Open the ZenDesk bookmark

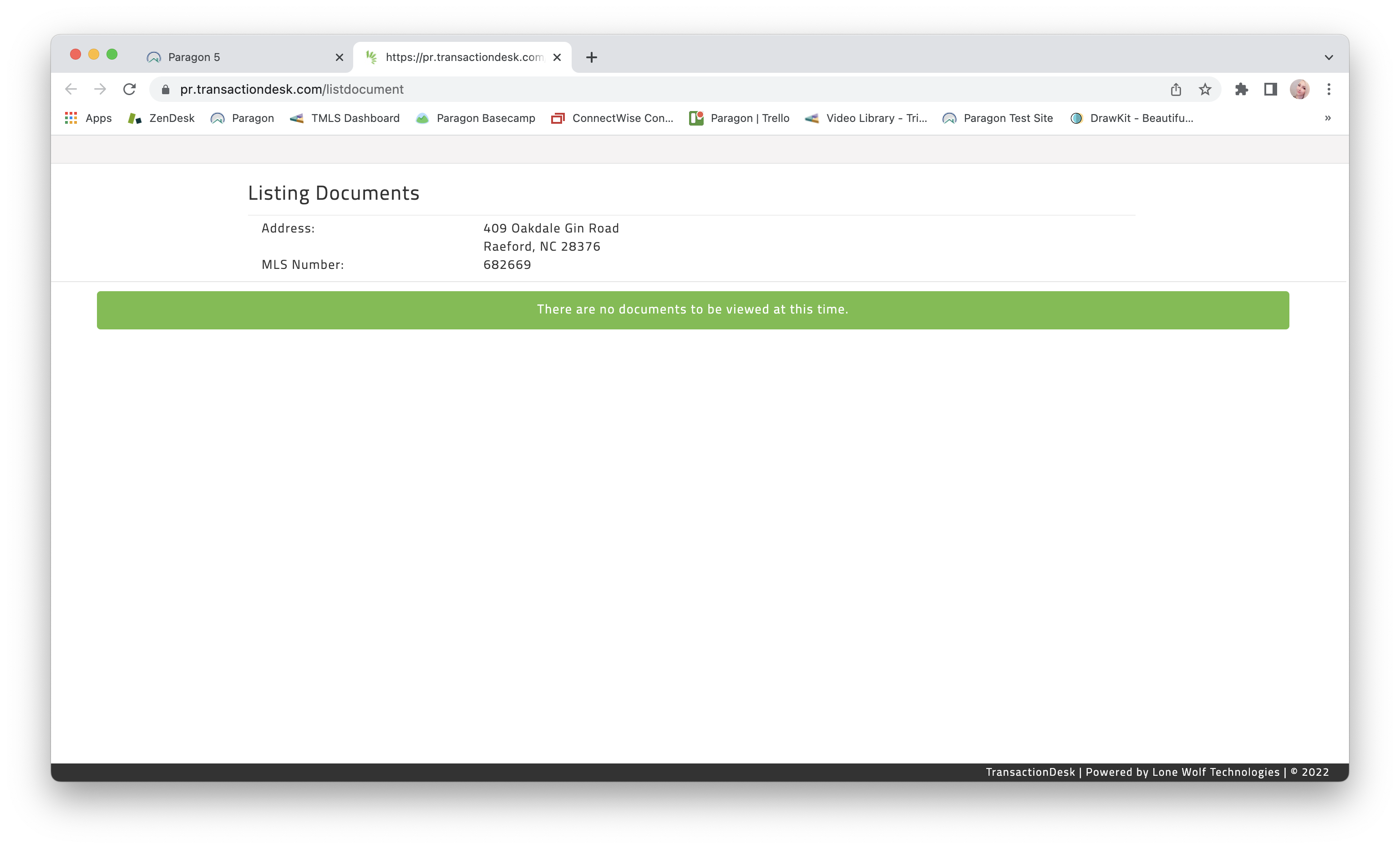point(162,118)
